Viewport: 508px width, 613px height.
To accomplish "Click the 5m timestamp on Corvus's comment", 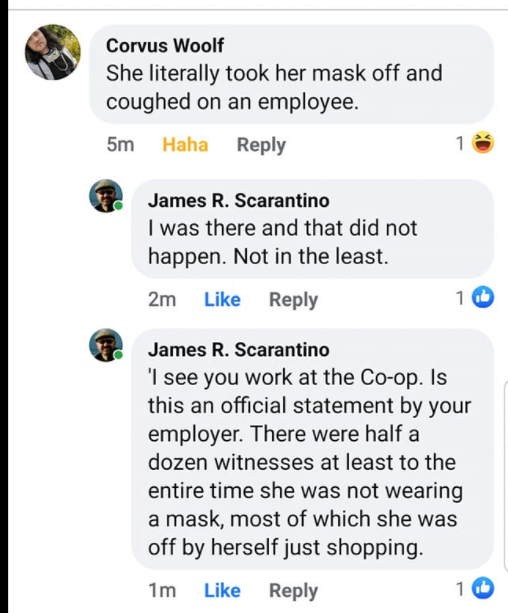I will (120, 145).
